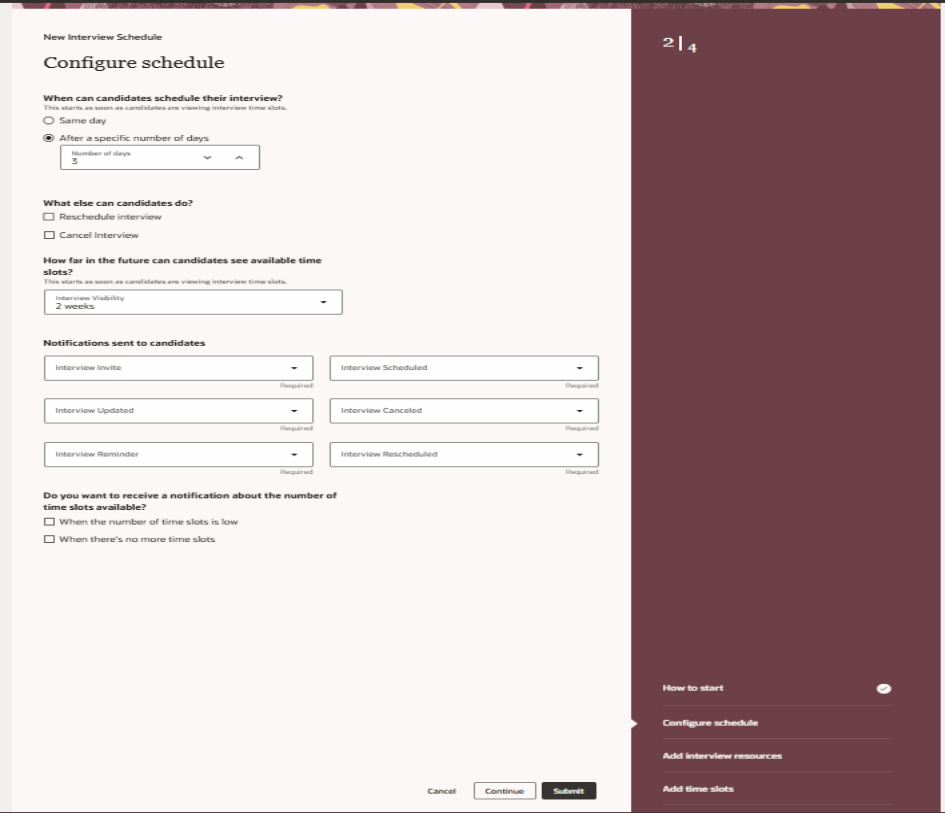Open the Interview Invite dropdown
The image size is (945, 813).
(178, 368)
